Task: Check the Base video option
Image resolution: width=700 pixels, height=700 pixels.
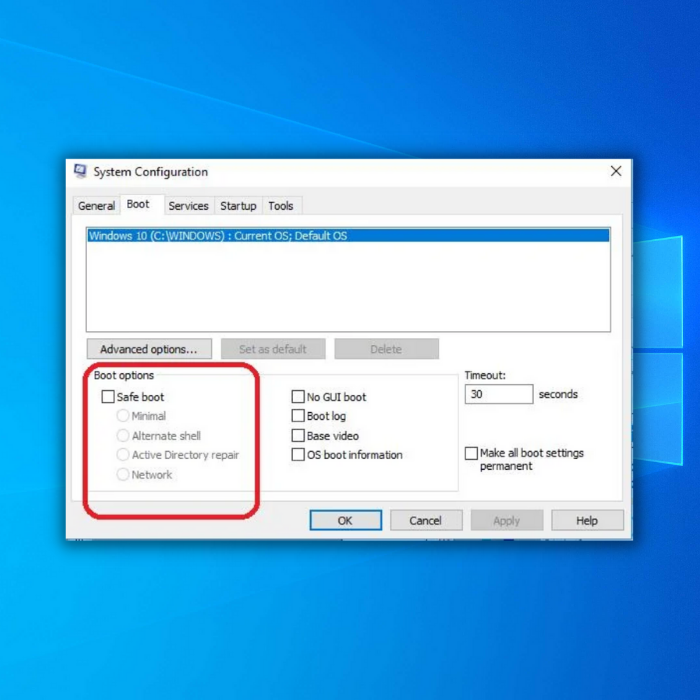Action: pyautogui.click(x=298, y=435)
